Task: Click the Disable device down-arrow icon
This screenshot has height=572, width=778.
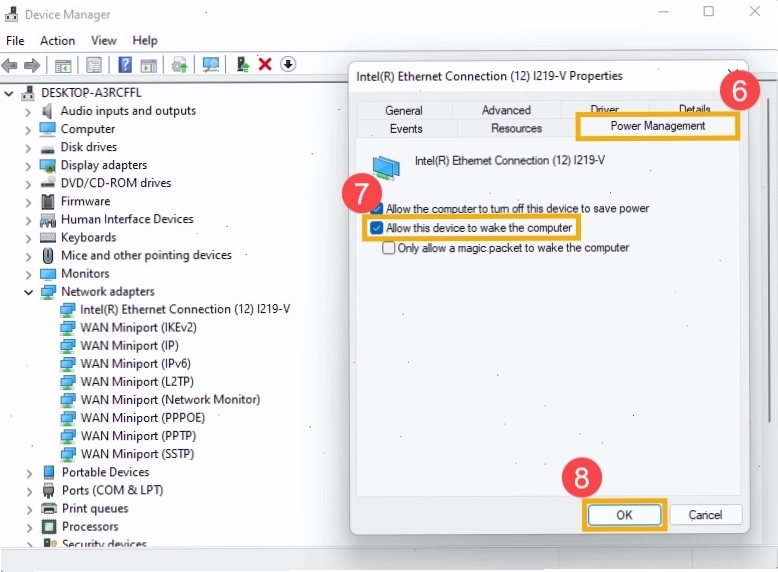Action: (288, 64)
